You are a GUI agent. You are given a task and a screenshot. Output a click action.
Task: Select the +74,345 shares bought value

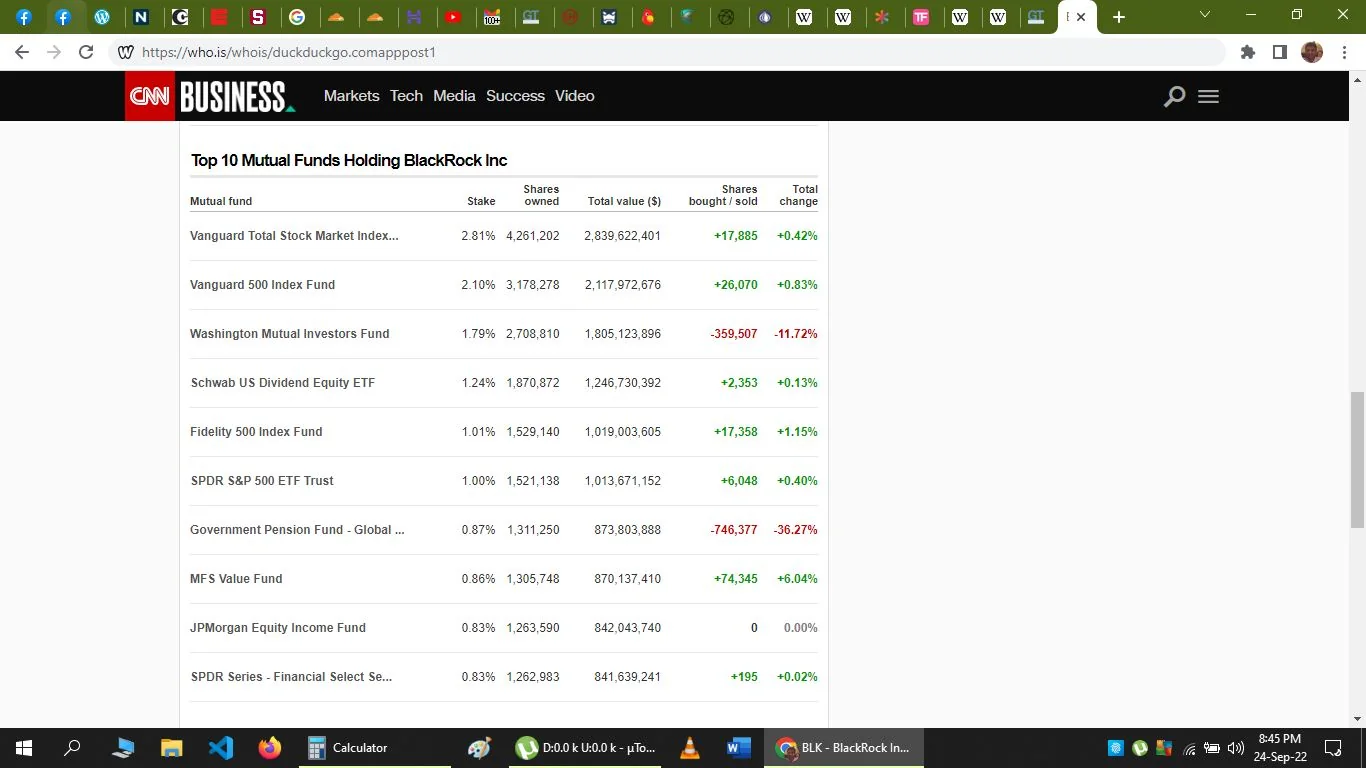[x=736, y=579]
